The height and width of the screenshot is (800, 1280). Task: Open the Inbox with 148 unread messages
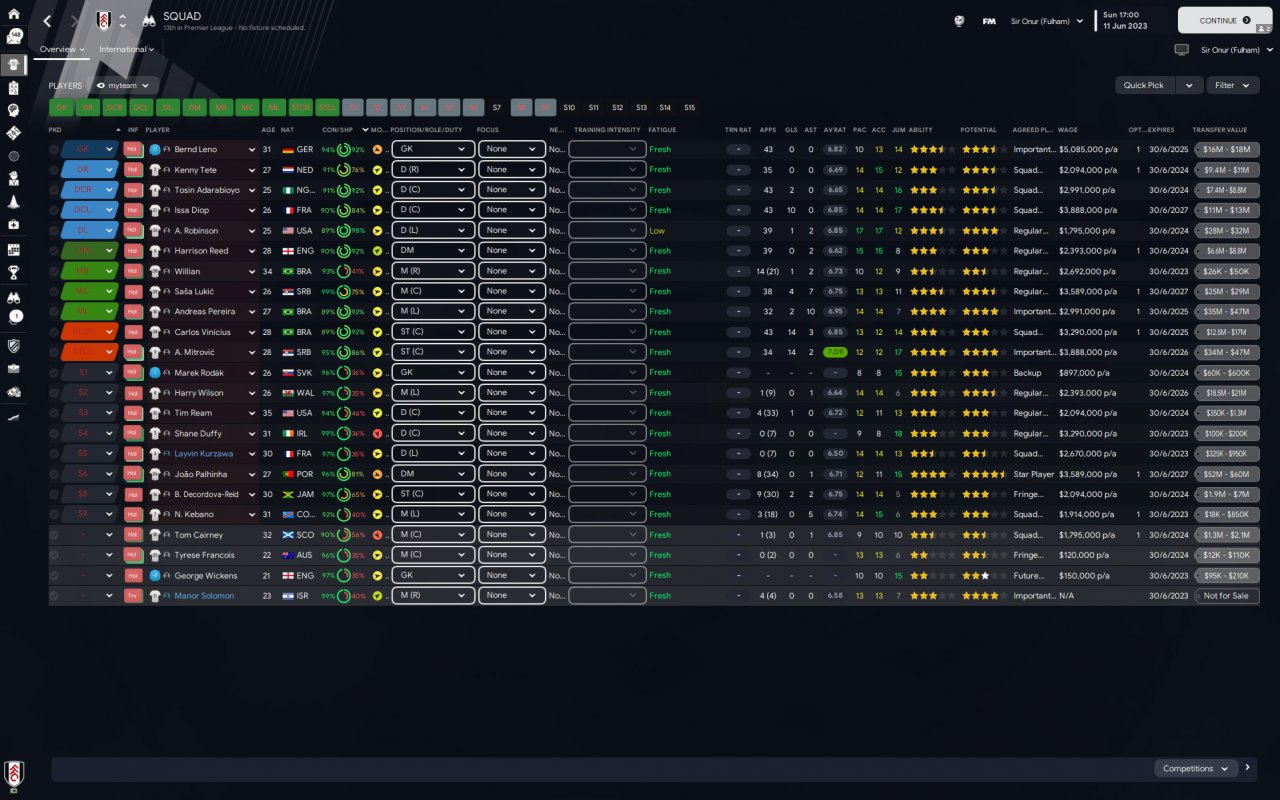(x=14, y=37)
